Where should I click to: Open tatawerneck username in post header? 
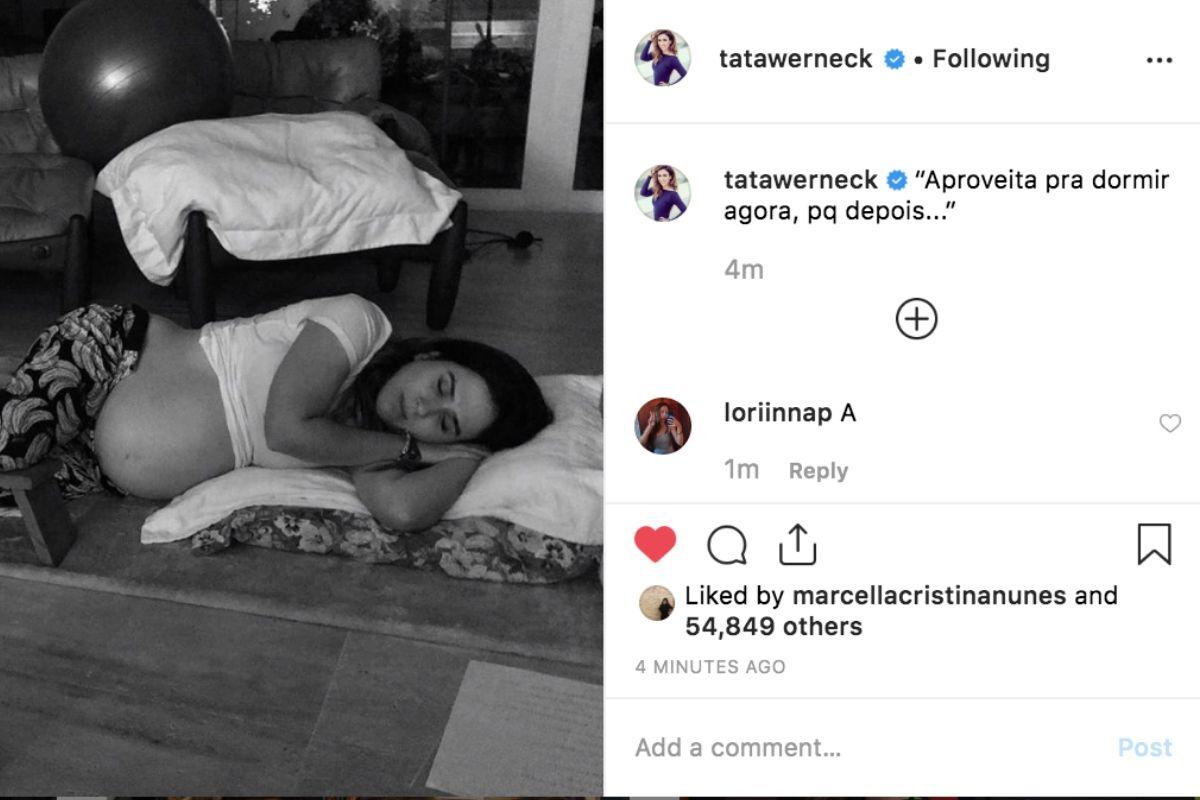tap(798, 59)
